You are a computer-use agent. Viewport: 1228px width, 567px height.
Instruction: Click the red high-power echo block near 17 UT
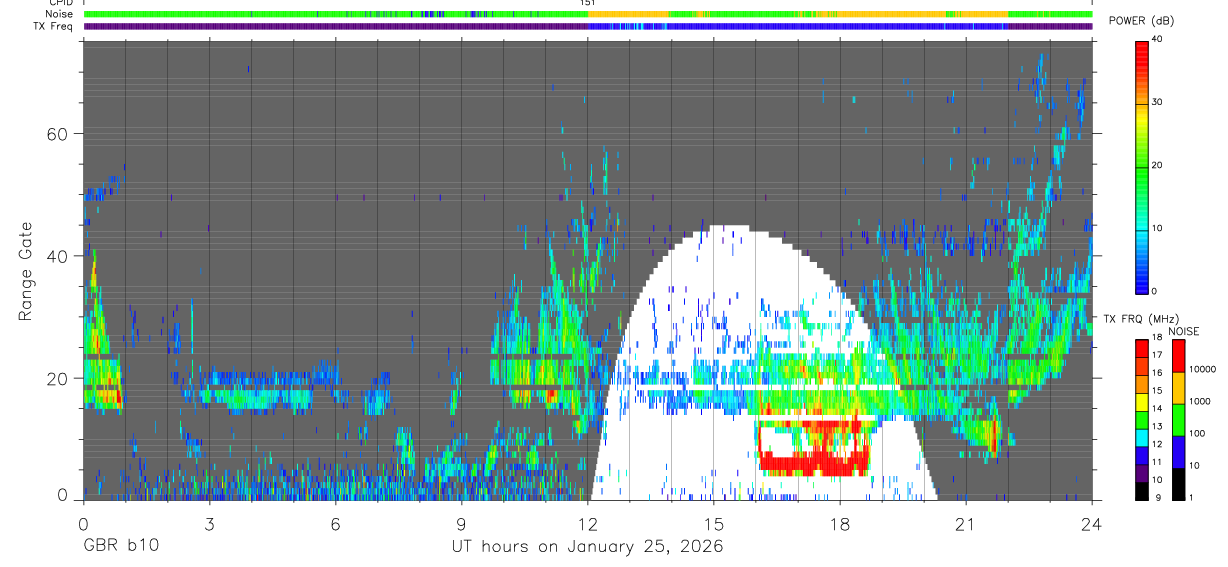coord(812,463)
